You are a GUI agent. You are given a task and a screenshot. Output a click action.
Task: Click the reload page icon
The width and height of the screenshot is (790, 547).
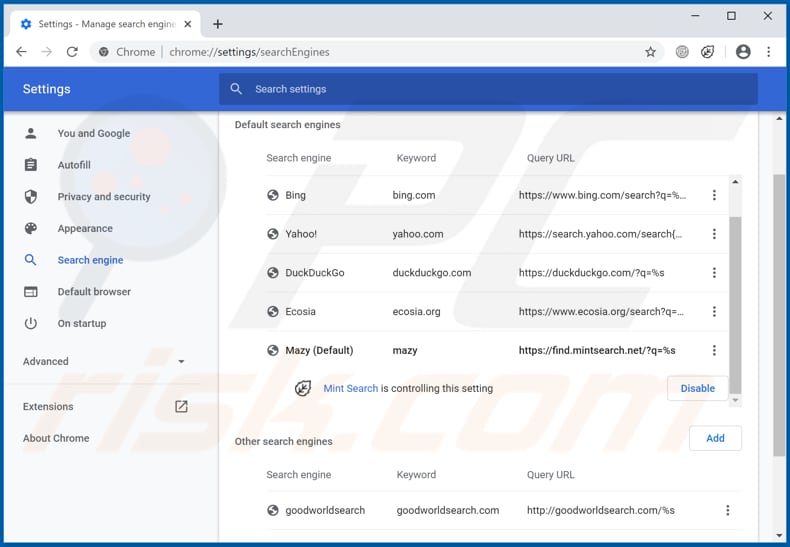pyautogui.click(x=72, y=52)
